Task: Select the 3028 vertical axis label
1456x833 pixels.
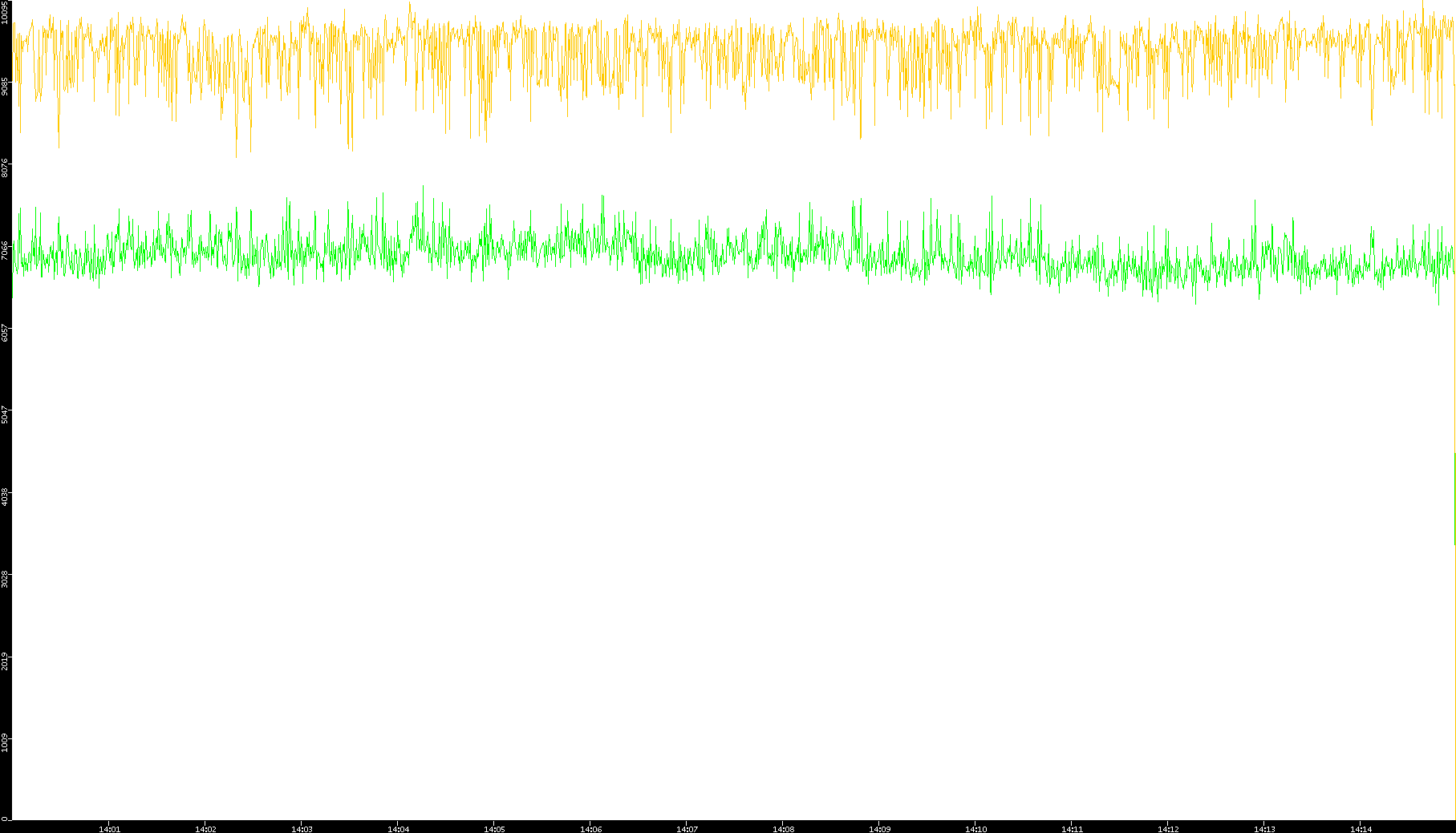Action: [x=6, y=578]
